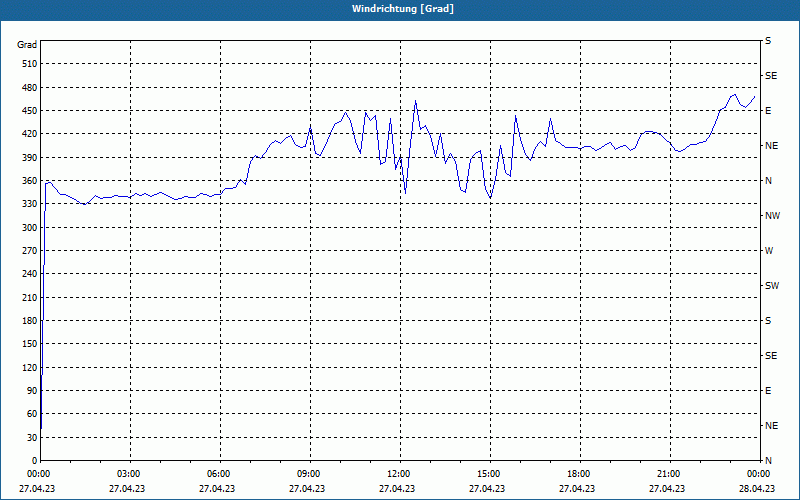Click the 420 value on the axis
Viewport: 800px width, 500px height.
30,134
